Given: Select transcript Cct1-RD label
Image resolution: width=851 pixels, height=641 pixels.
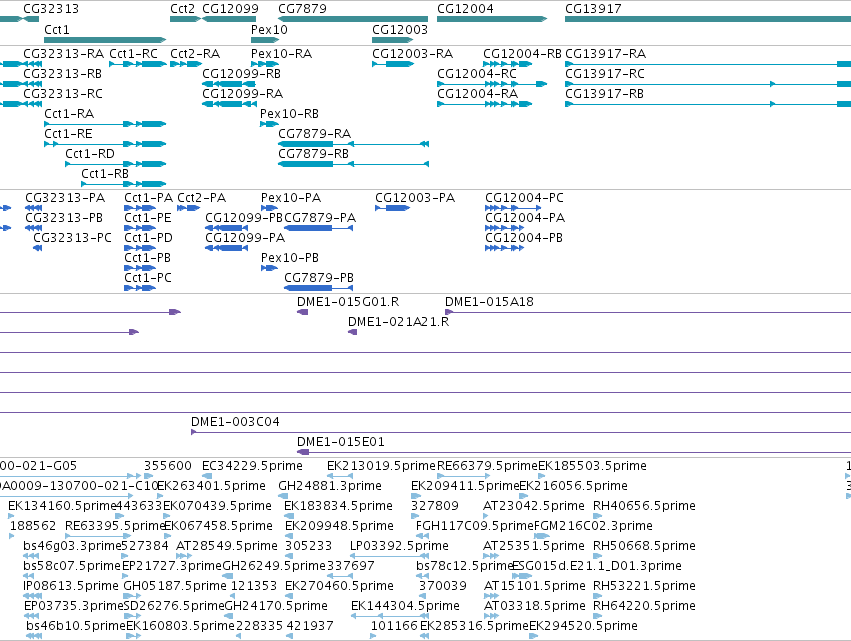Looking at the screenshot, I should 90,154.
